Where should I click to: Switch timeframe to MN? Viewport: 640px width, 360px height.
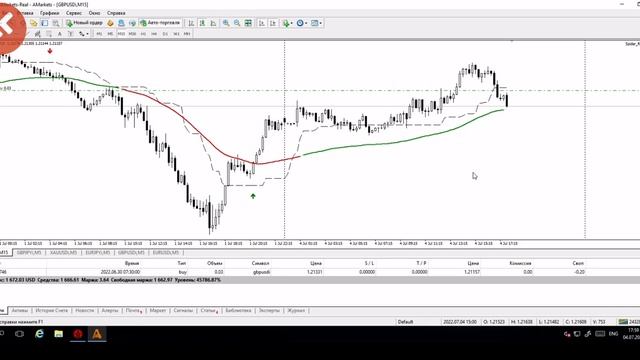187,34
